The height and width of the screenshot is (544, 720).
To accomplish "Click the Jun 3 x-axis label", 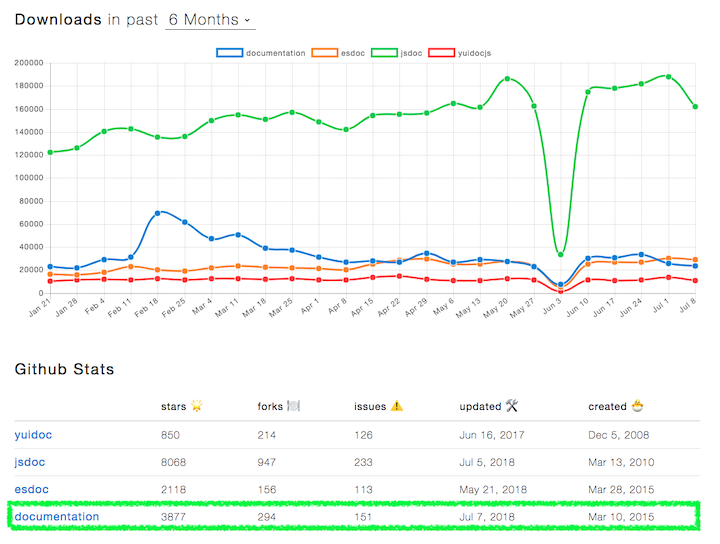I will tap(551, 306).
